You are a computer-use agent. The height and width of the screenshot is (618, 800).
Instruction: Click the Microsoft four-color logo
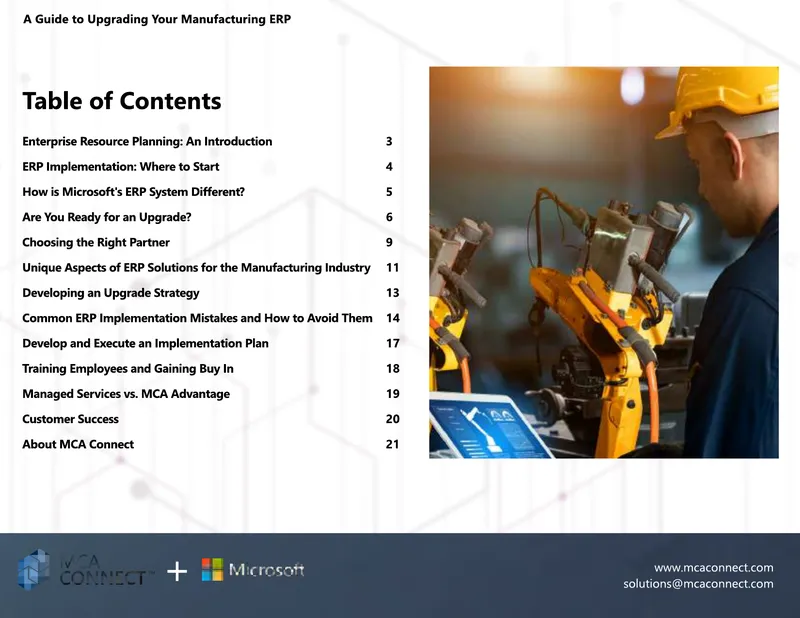[x=212, y=570]
